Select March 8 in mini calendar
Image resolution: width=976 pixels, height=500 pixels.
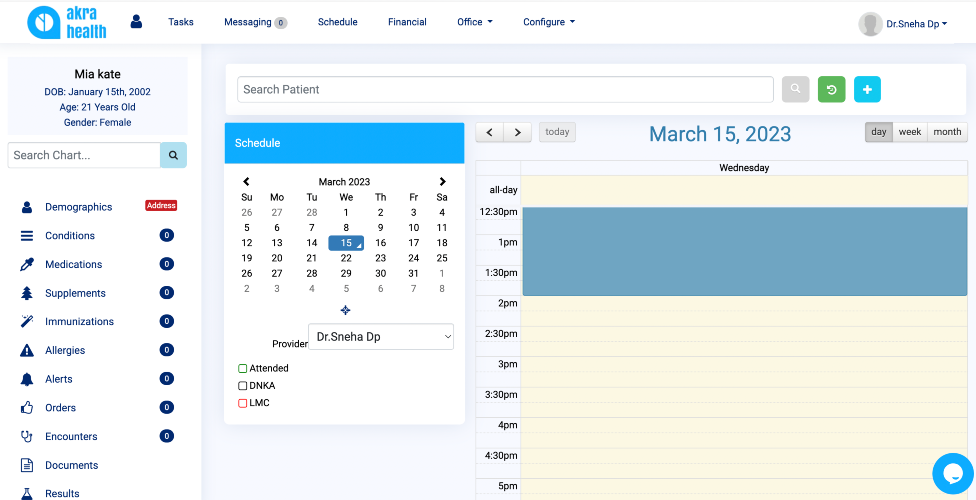346,228
